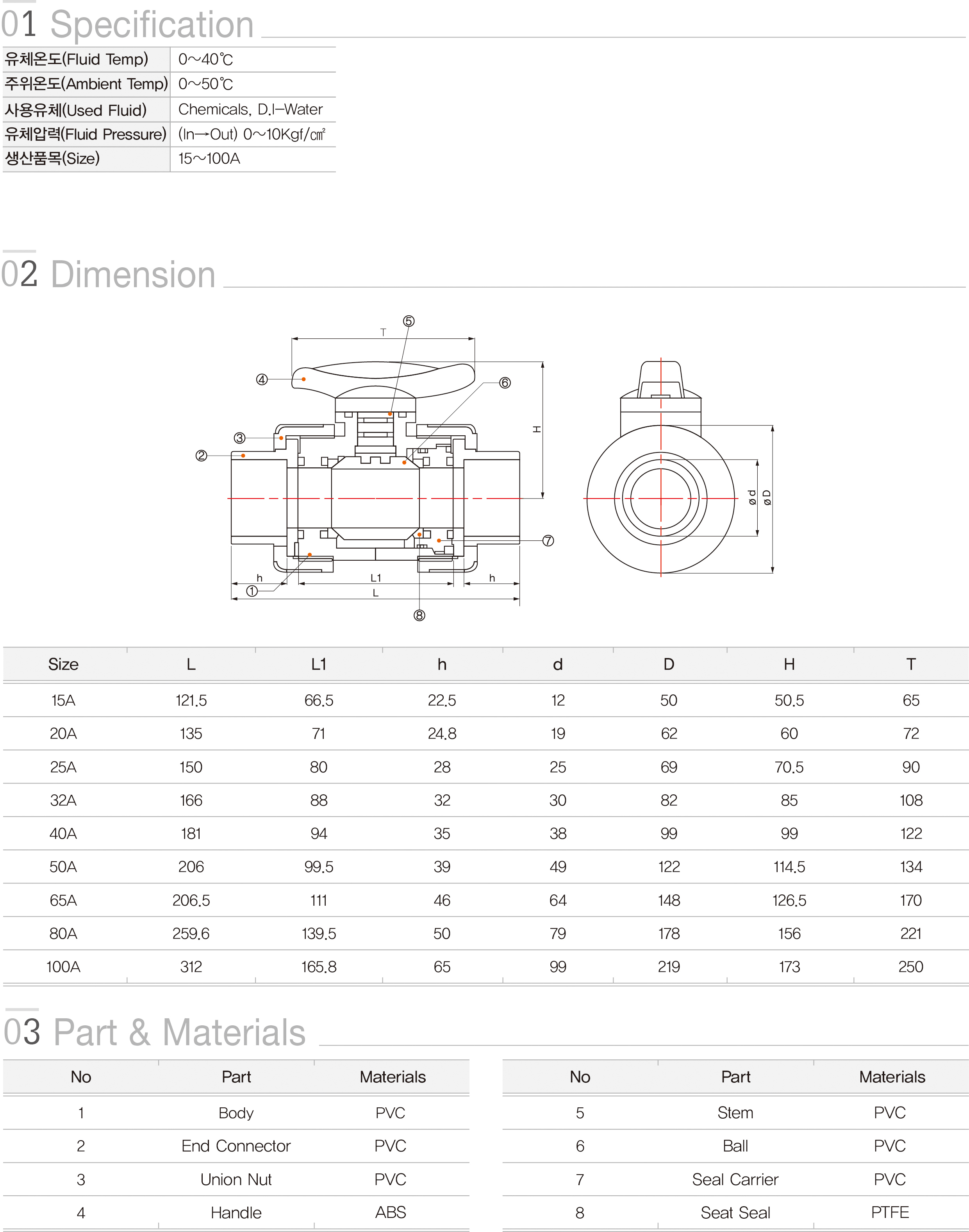
Task: Click the '139.5' L1 value for 80A
Action: click(x=319, y=933)
